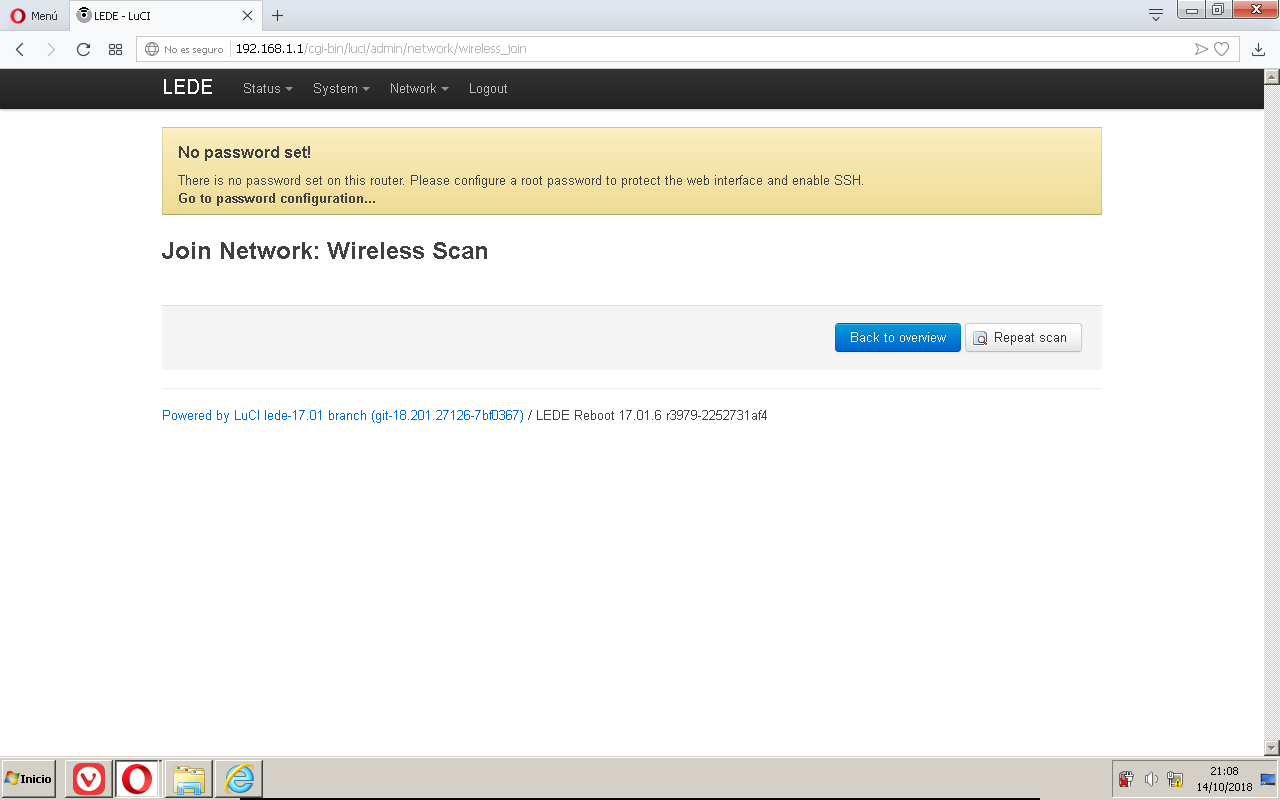Click the red security tray icon
1280x800 pixels.
pyautogui.click(x=1126, y=779)
